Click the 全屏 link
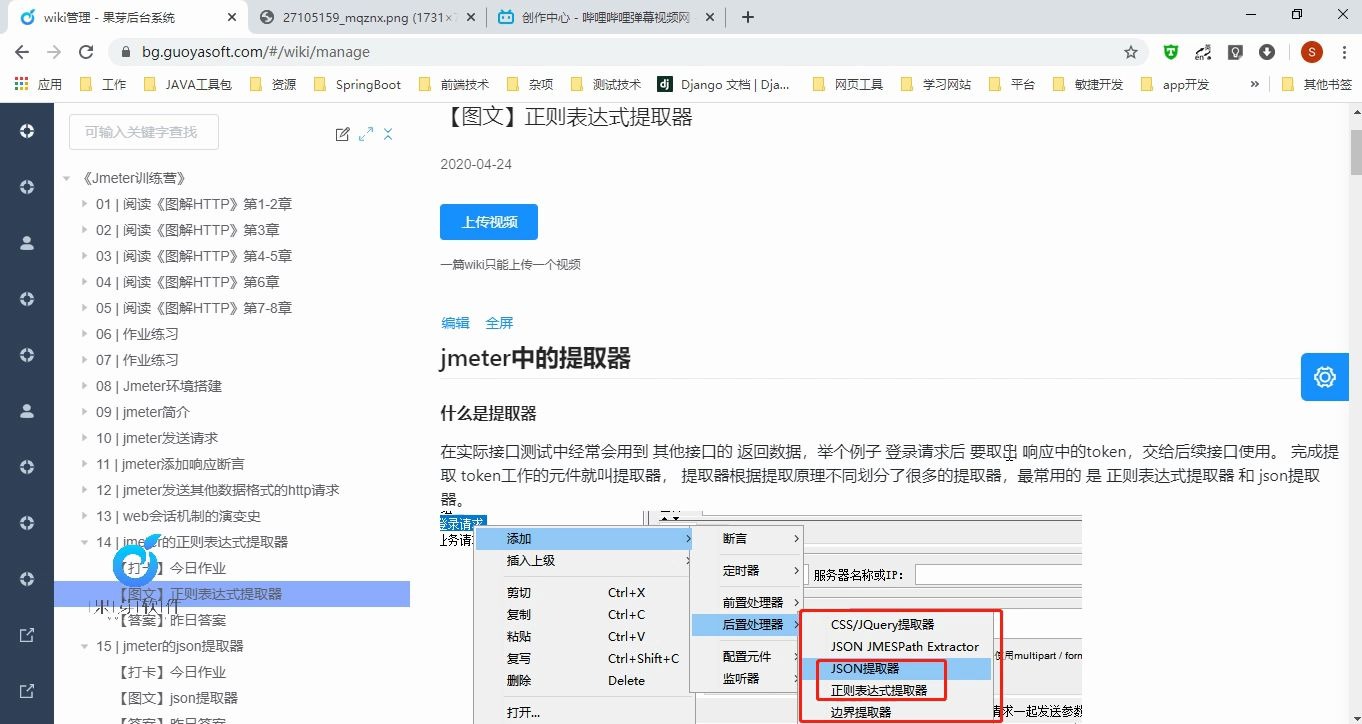Screen dimensions: 1362x724 coord(499,323)
